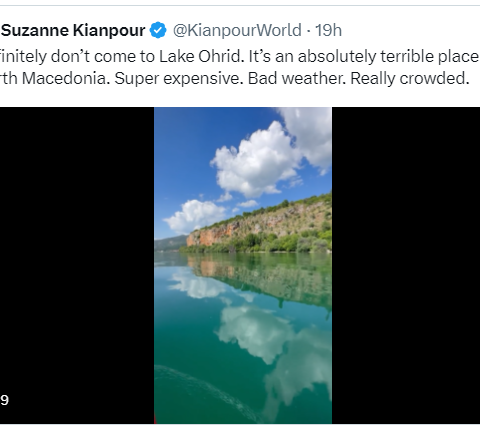
Task: Open the @KianpourWorld handle link
Action: (x=237, y=30)
